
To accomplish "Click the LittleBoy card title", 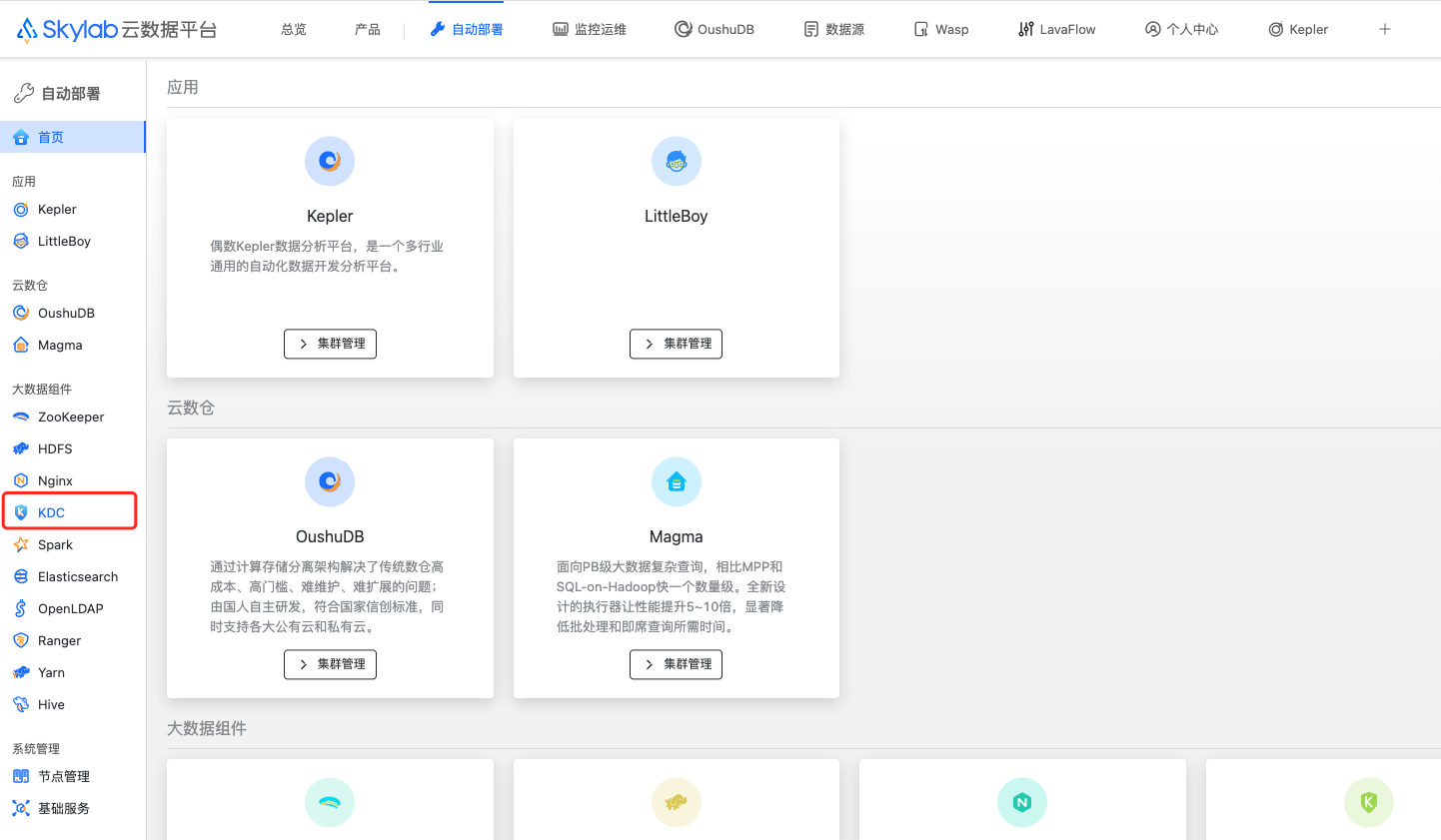I will pos(677,216).
